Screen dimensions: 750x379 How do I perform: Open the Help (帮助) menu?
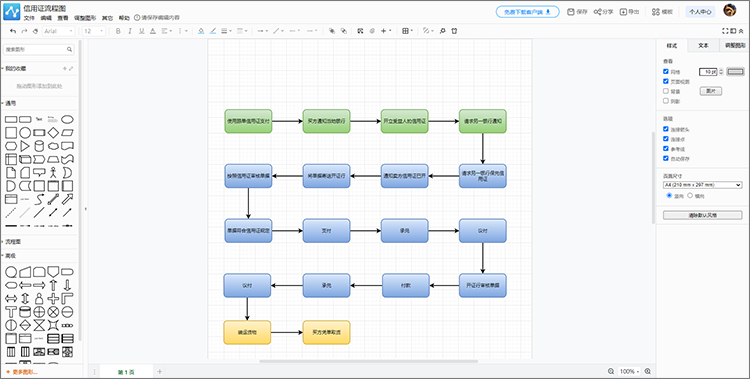(124, 18)
